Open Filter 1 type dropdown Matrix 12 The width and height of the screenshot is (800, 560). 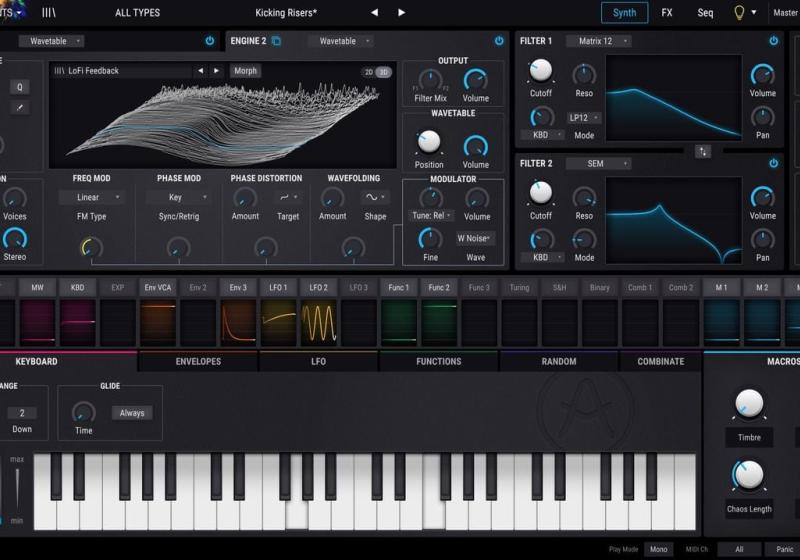pos(598,41)
